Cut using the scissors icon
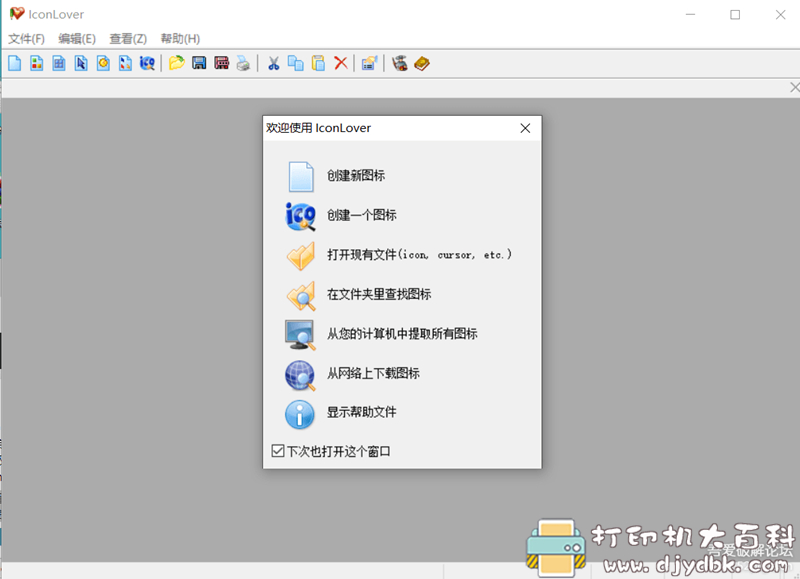 [273, 63]
